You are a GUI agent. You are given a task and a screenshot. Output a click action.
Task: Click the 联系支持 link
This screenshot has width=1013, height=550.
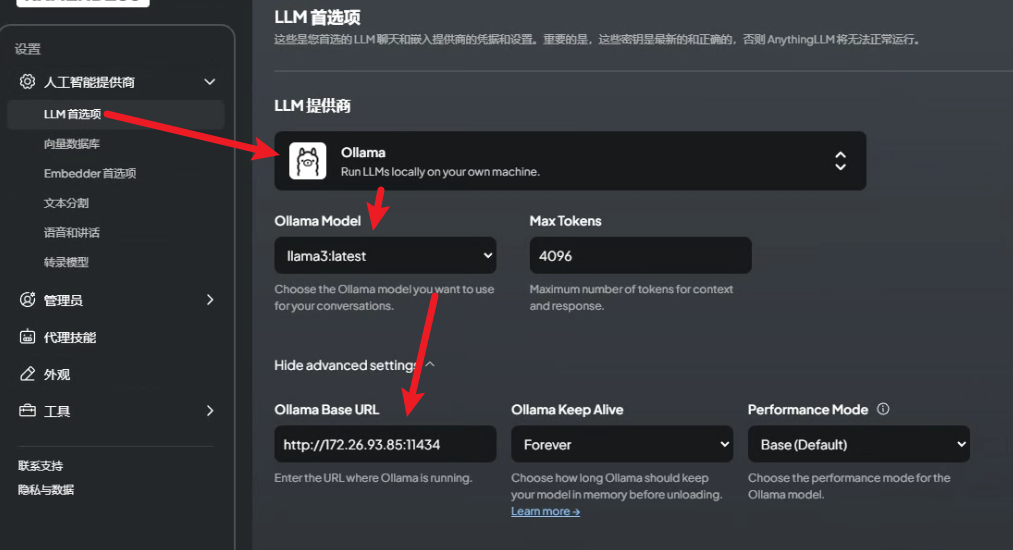tap(41, 465)
